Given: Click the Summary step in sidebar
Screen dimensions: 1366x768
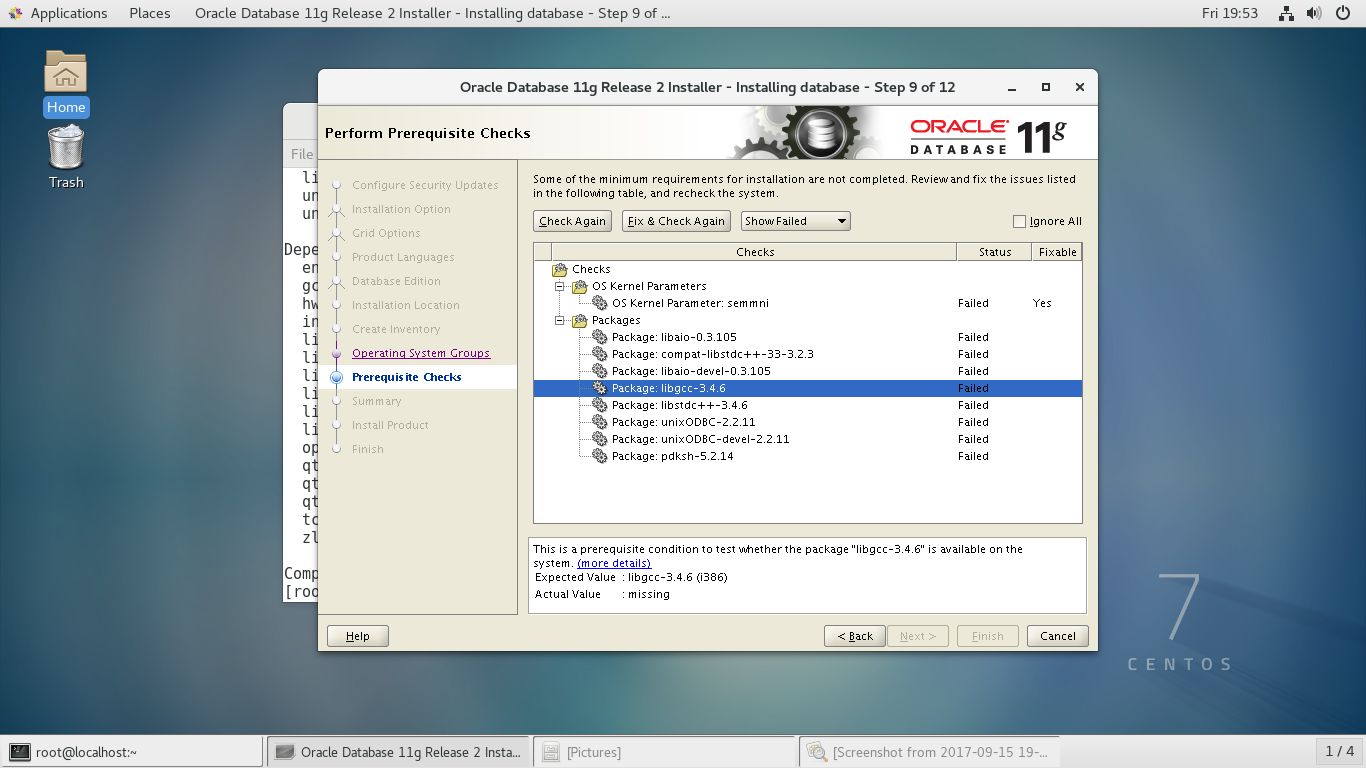Looking at the screenshot, I should tap(376, 401).
